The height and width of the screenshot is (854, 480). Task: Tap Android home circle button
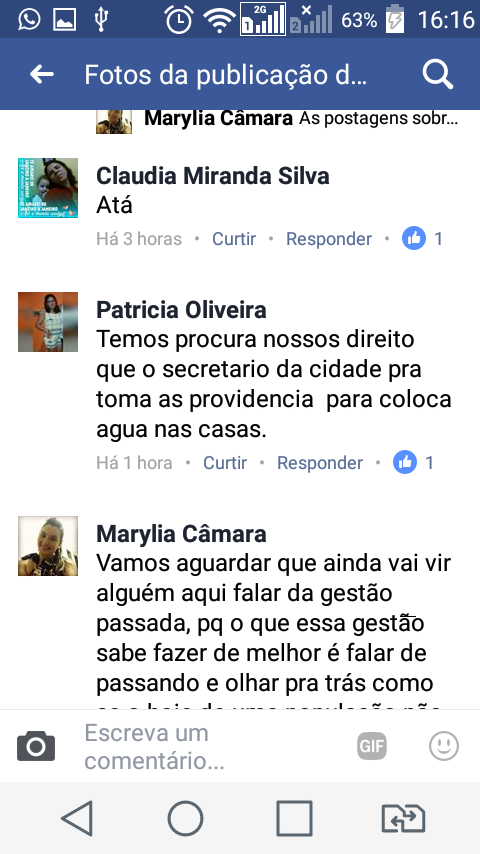point(185,818)
